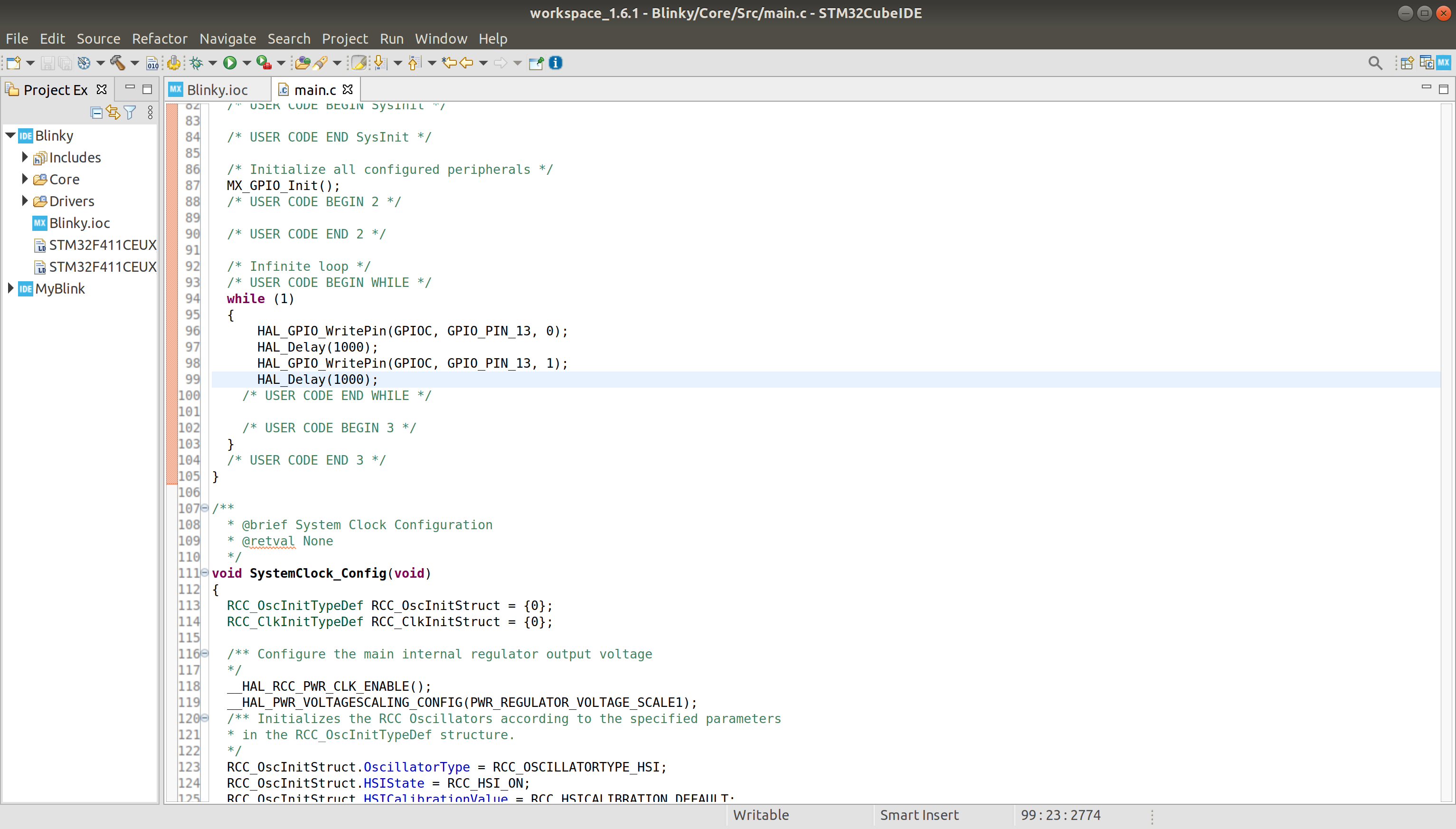
Task: Toggle Pin Editor toolbar button
Action: (x=536, y=63)
